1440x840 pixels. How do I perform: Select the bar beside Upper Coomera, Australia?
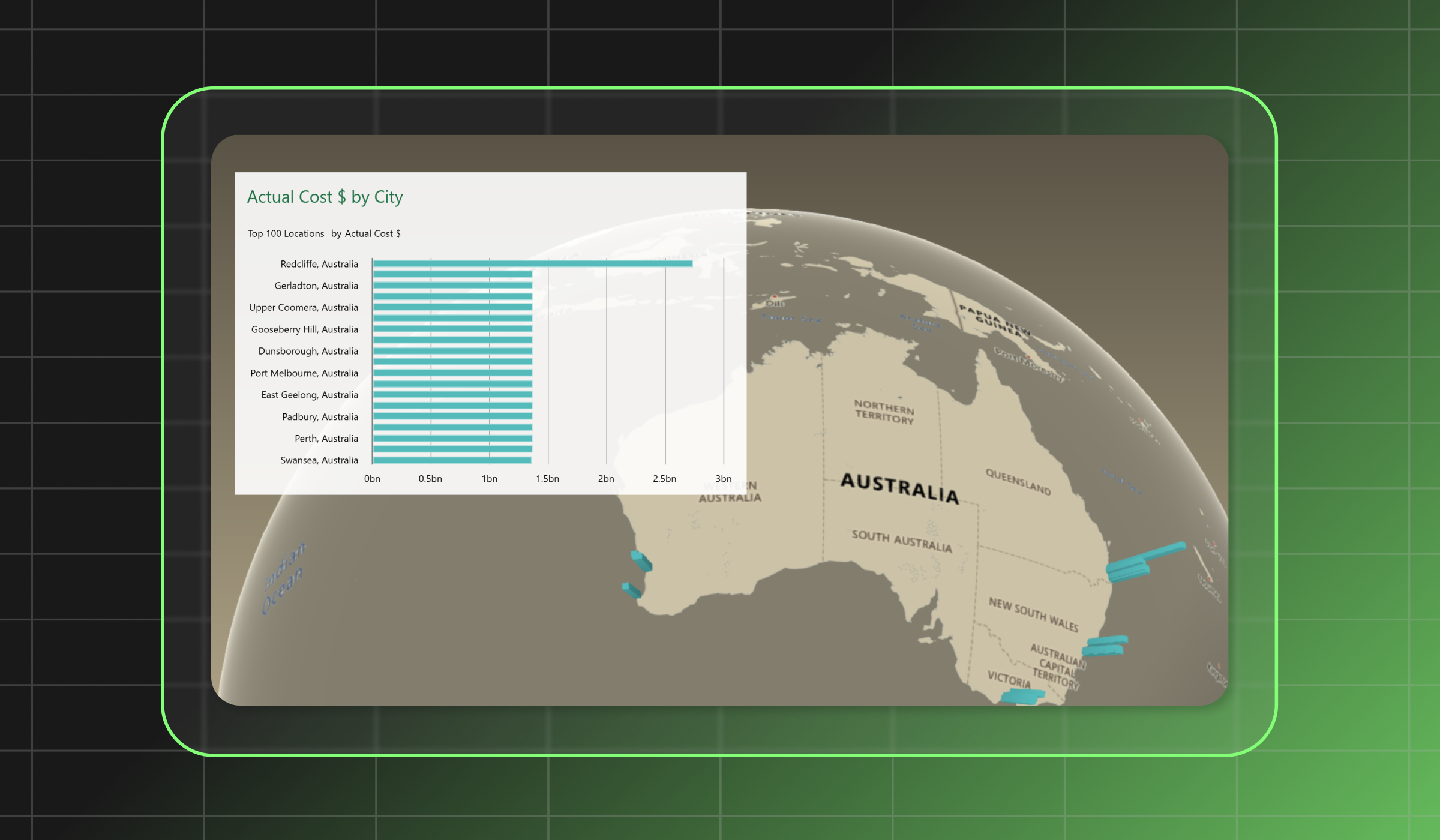452,307
